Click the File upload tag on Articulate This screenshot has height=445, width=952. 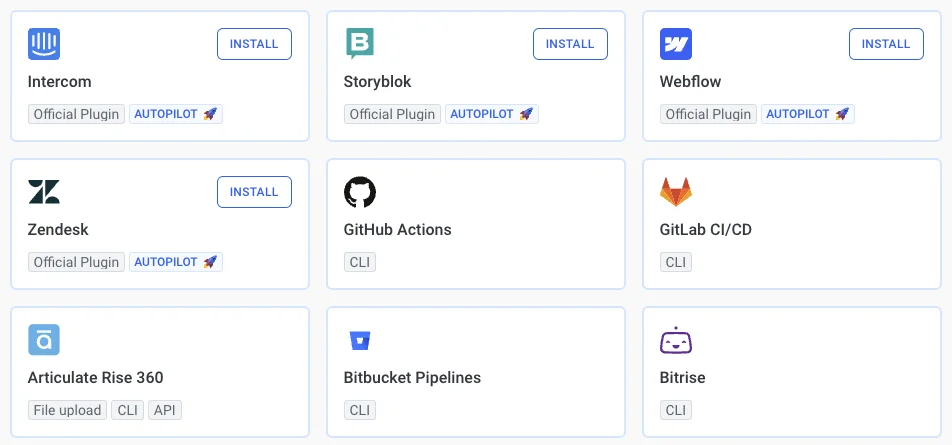point(67,410)
